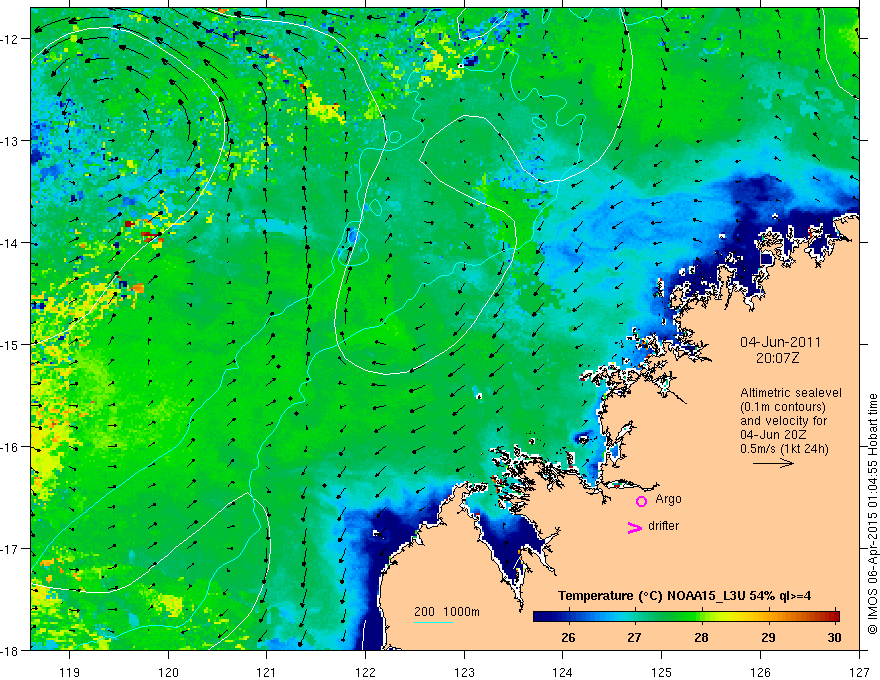
Task: Click the "Temperature (°C) NOAA15_L3U 54% ql>=4" title
Action: pos(684,596)
